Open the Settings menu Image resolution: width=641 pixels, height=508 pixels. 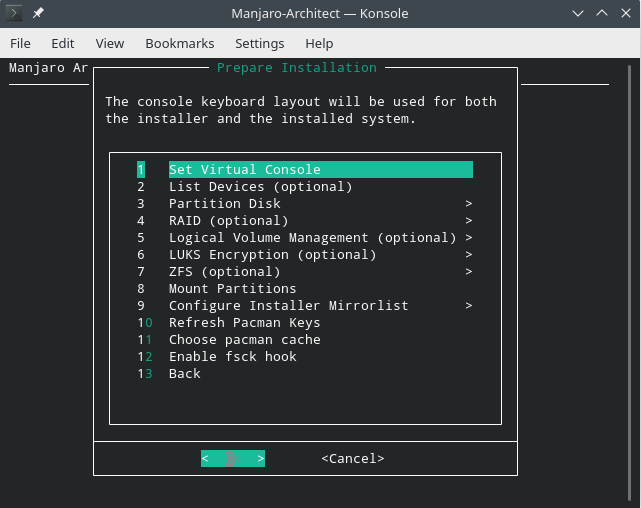point(259,43)
